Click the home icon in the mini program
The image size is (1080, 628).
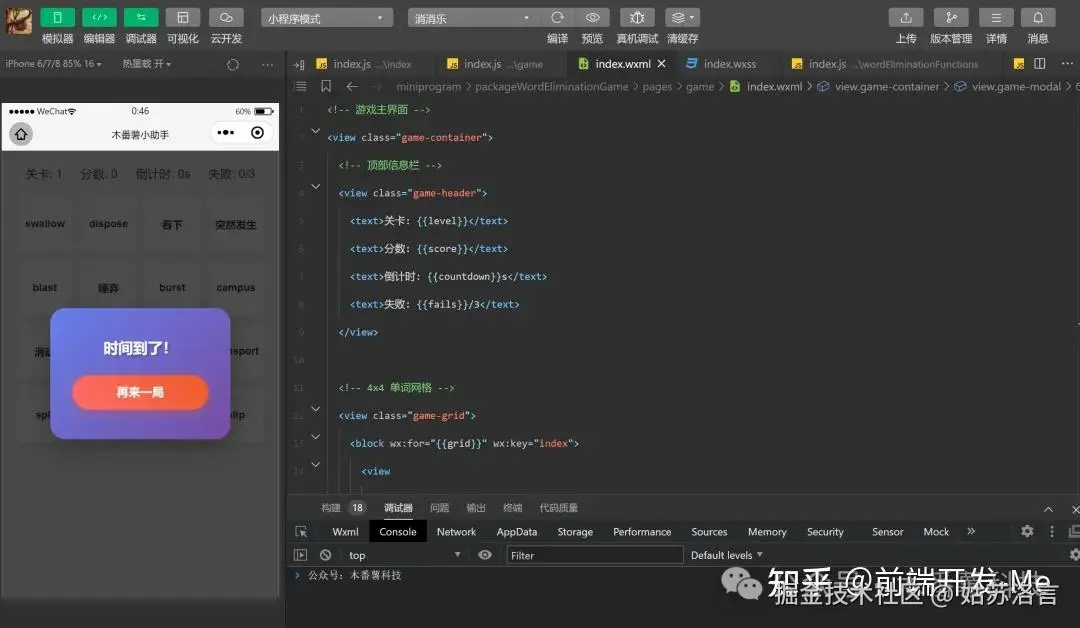[21, 134]
